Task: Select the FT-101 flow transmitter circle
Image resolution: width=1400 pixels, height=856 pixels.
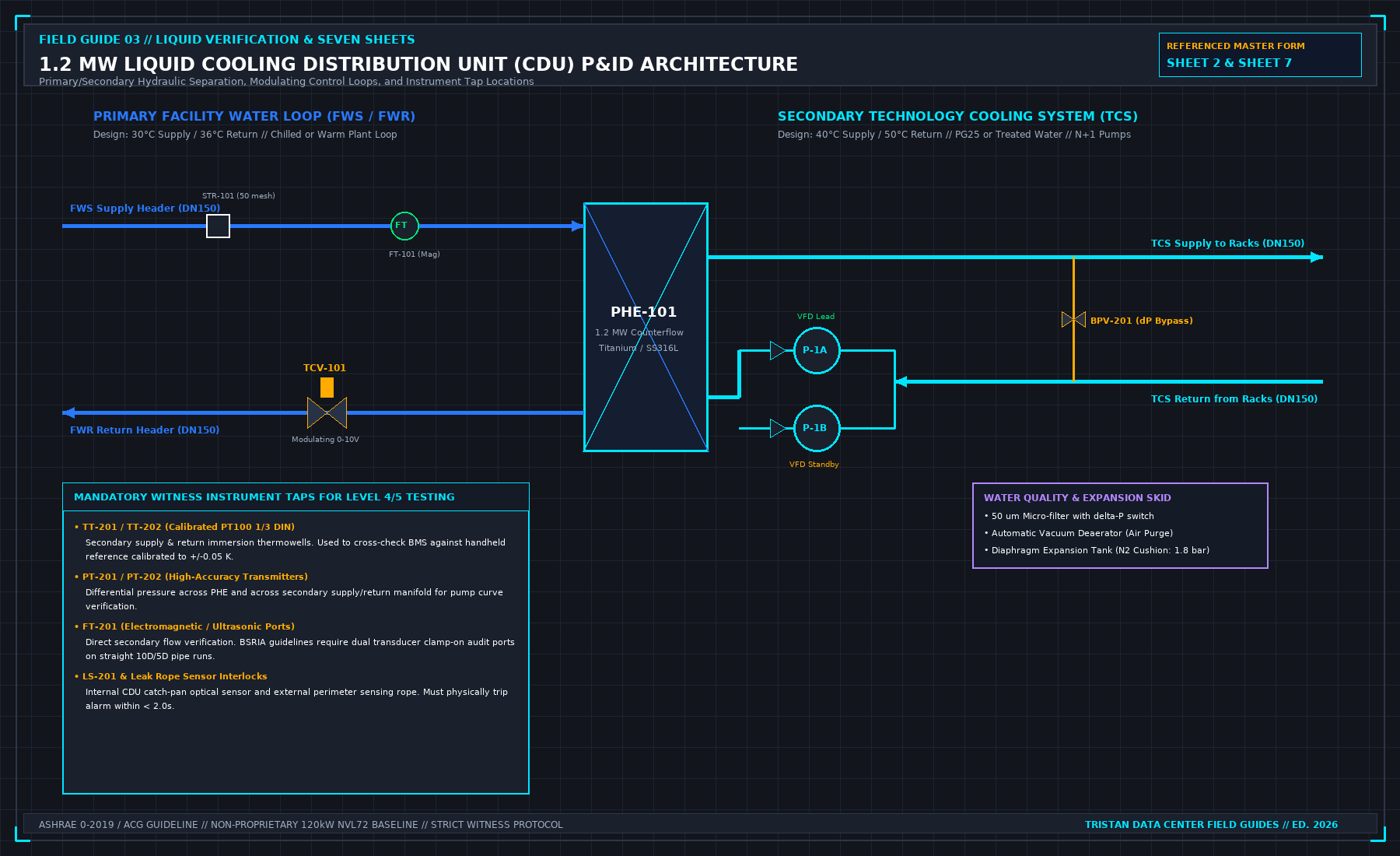Action: [x=404, y=226]
